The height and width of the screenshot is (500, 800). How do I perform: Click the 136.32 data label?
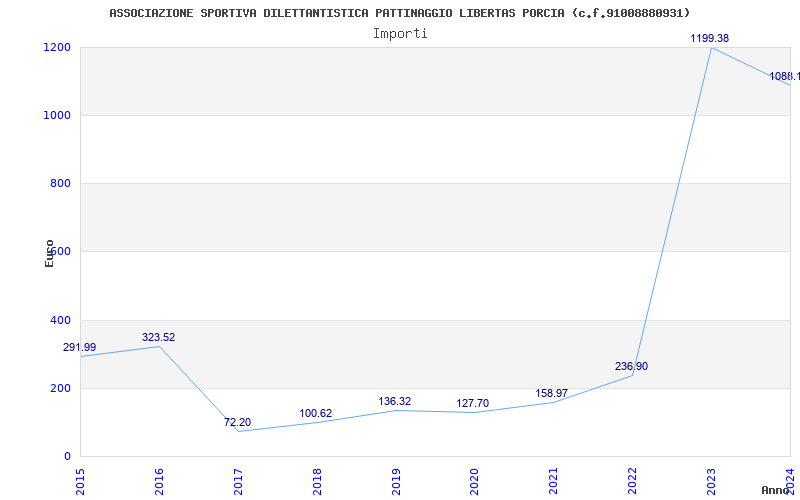coord(394,402)
